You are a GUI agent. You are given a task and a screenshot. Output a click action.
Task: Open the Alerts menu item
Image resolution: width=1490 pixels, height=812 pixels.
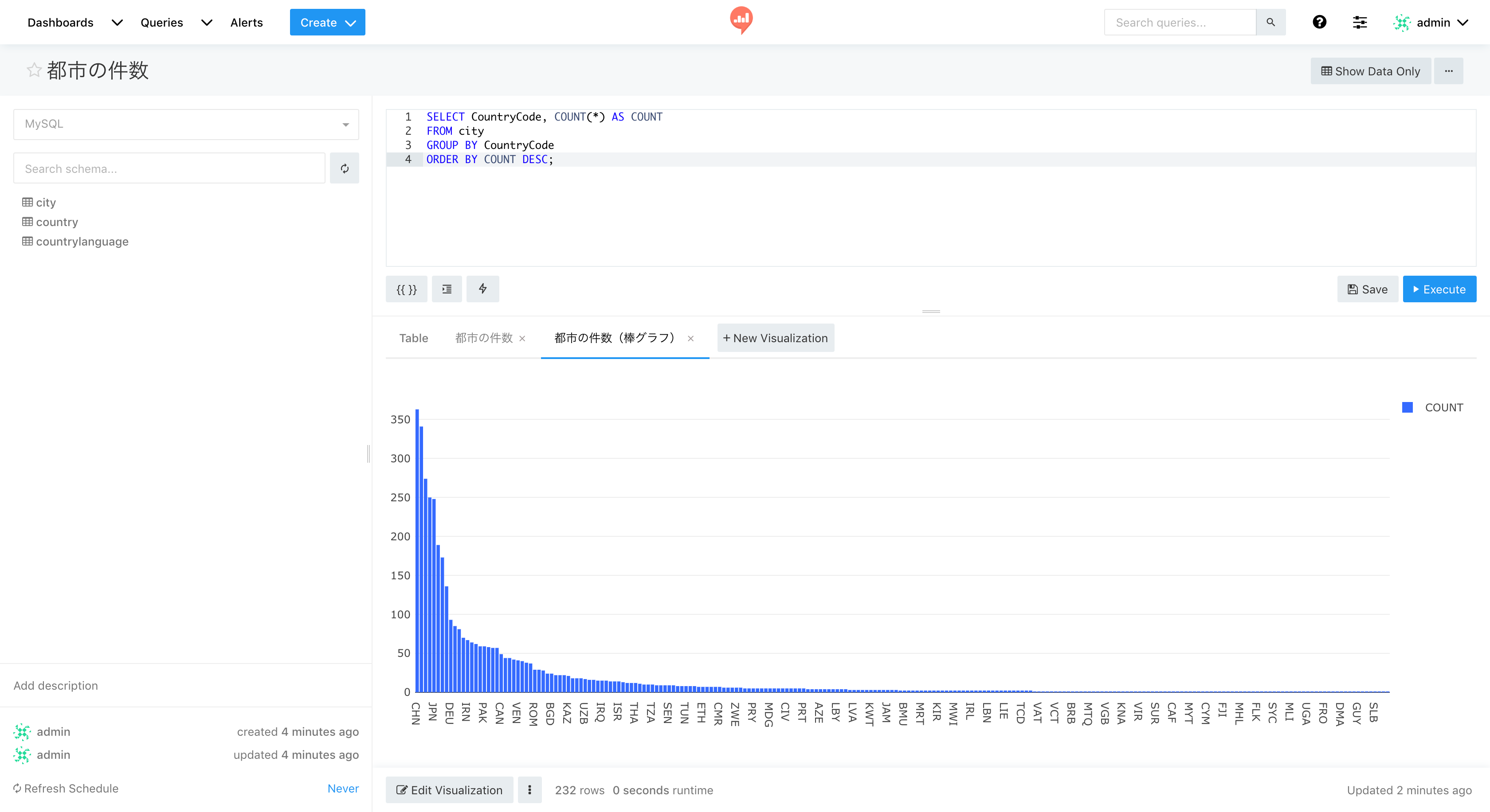(x=246, y=22)
